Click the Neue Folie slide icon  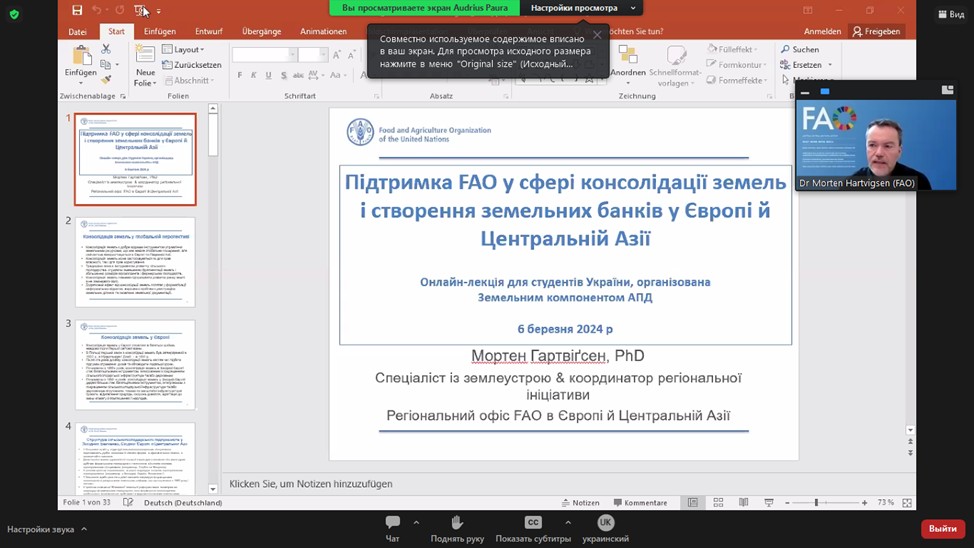(145, 55)
